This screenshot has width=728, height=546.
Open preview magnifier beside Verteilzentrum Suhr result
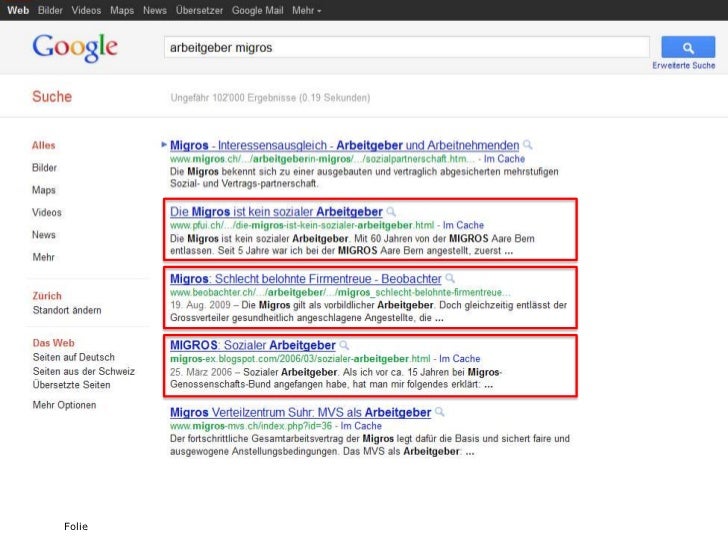440,412
